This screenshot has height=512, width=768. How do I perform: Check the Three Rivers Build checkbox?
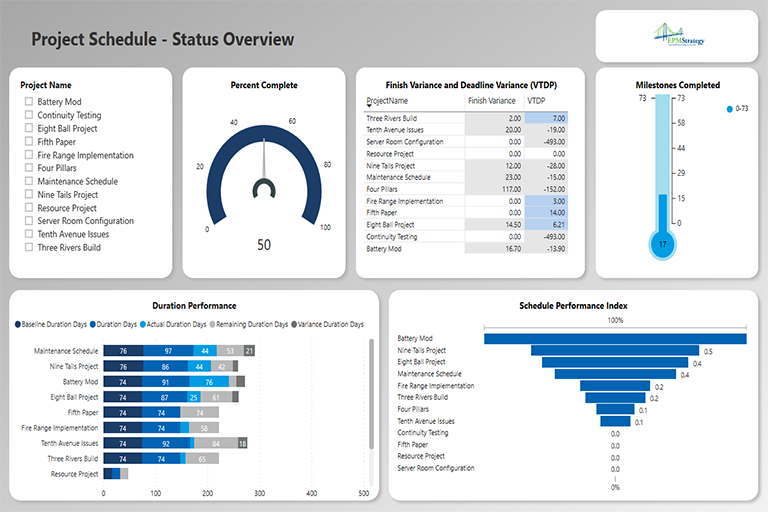[x=29, y=246]
